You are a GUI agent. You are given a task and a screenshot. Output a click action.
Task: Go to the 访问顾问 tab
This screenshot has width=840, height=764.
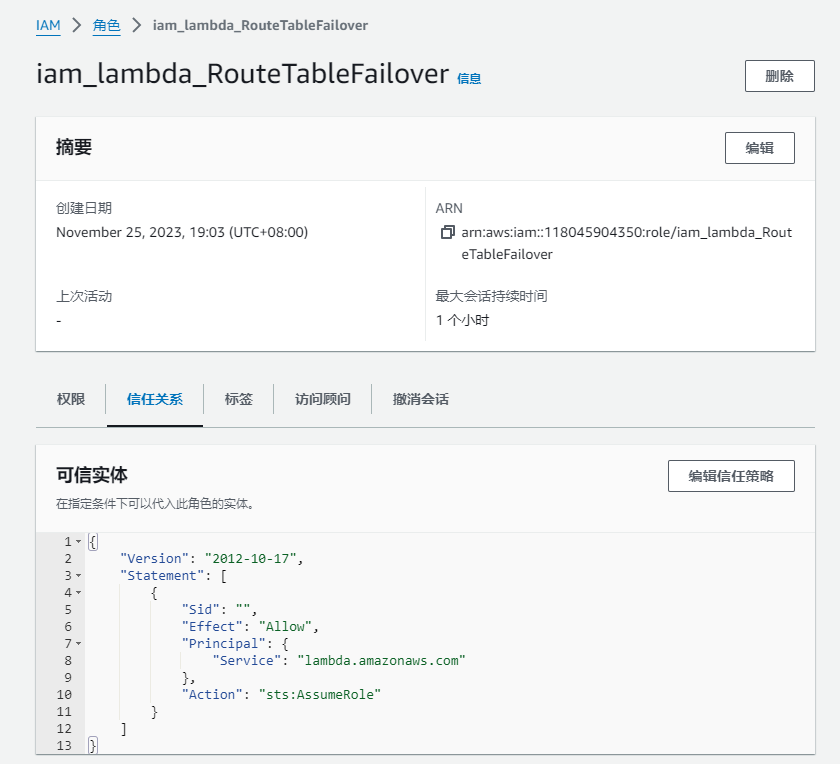click(323, 399)
